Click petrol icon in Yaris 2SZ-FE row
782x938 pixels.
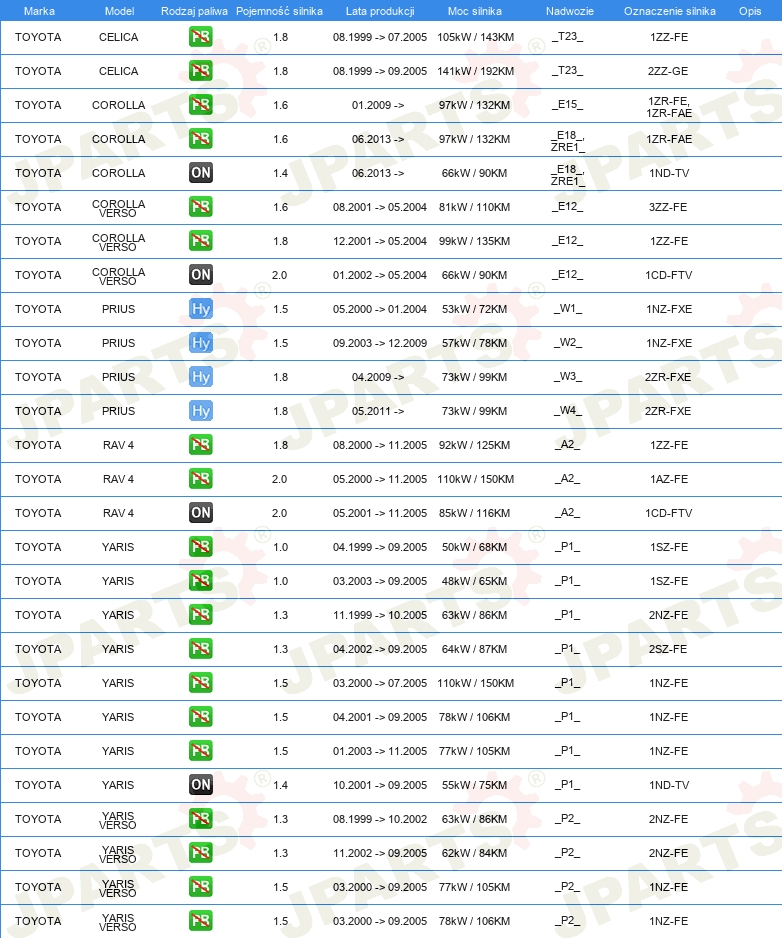(200, 649)
